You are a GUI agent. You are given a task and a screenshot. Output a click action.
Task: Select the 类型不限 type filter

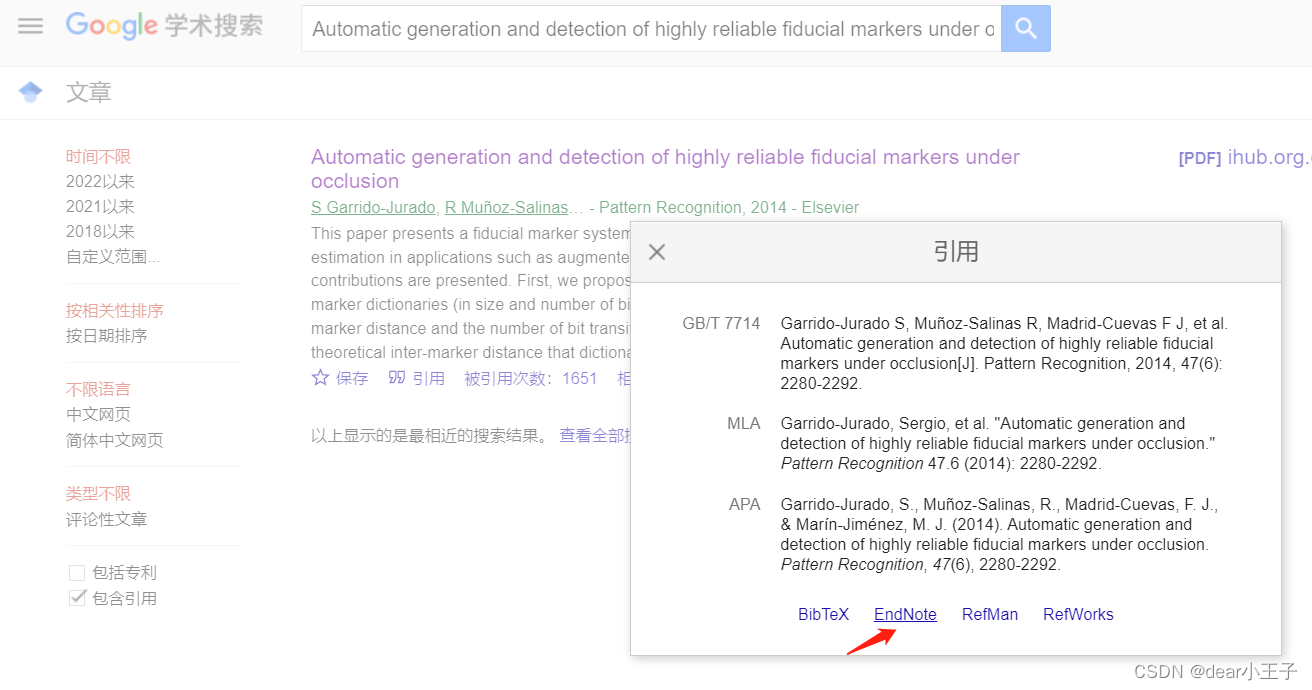tap(98, 494)
